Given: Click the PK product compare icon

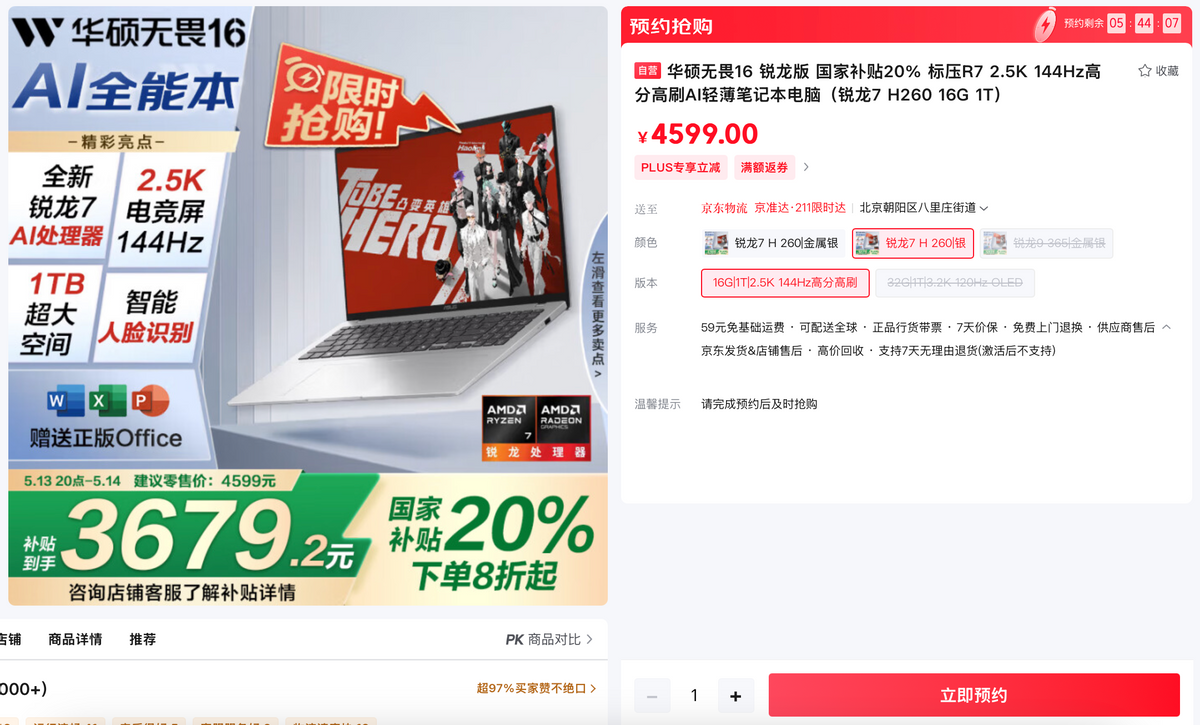Looking at the screenshot, I should pos(514,639).
